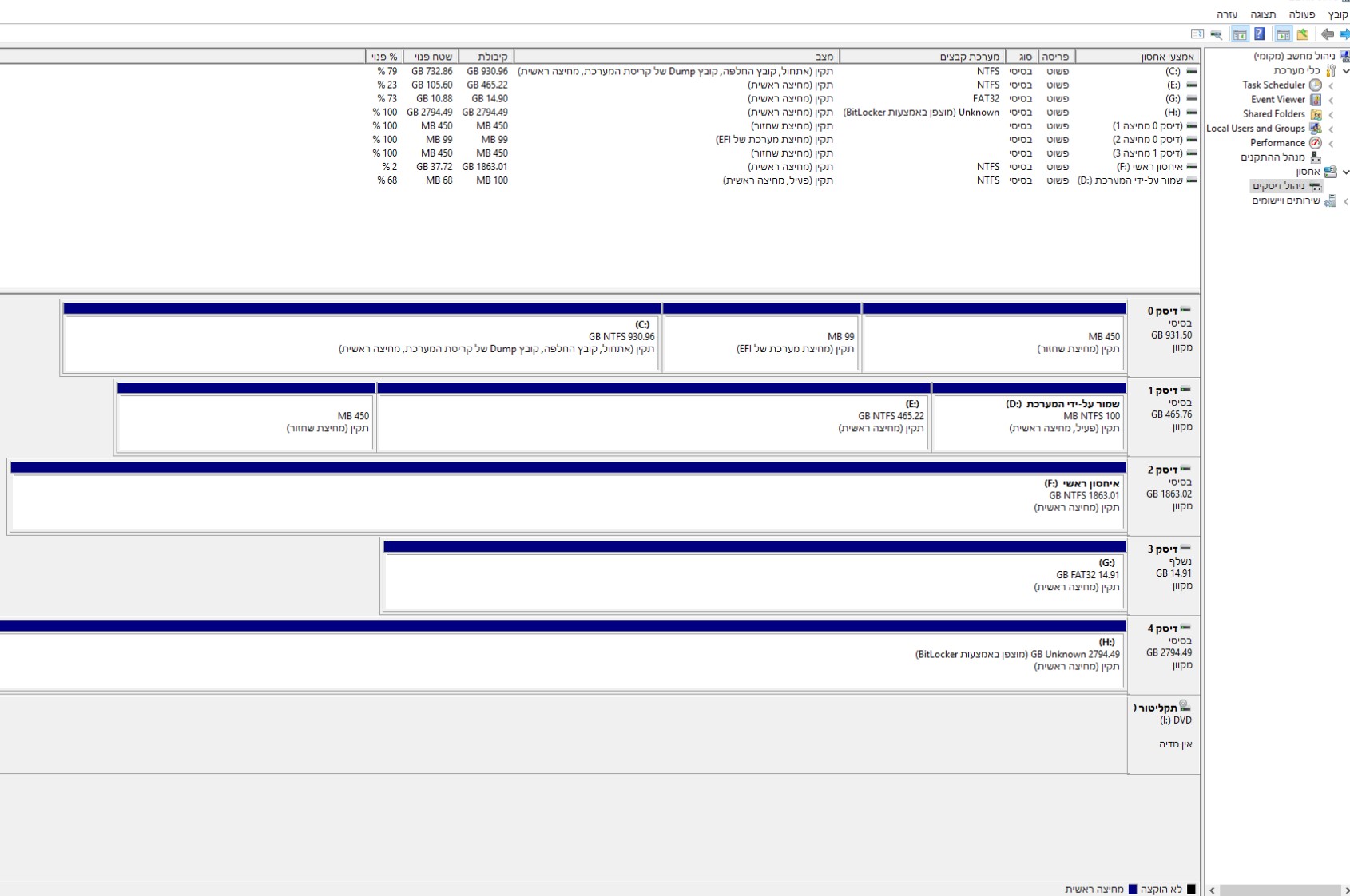The width and height of the screenshot is (1350, 896).
Task: Select the דיסק 2 disk label box
Action: click(x=1164, y=495)
